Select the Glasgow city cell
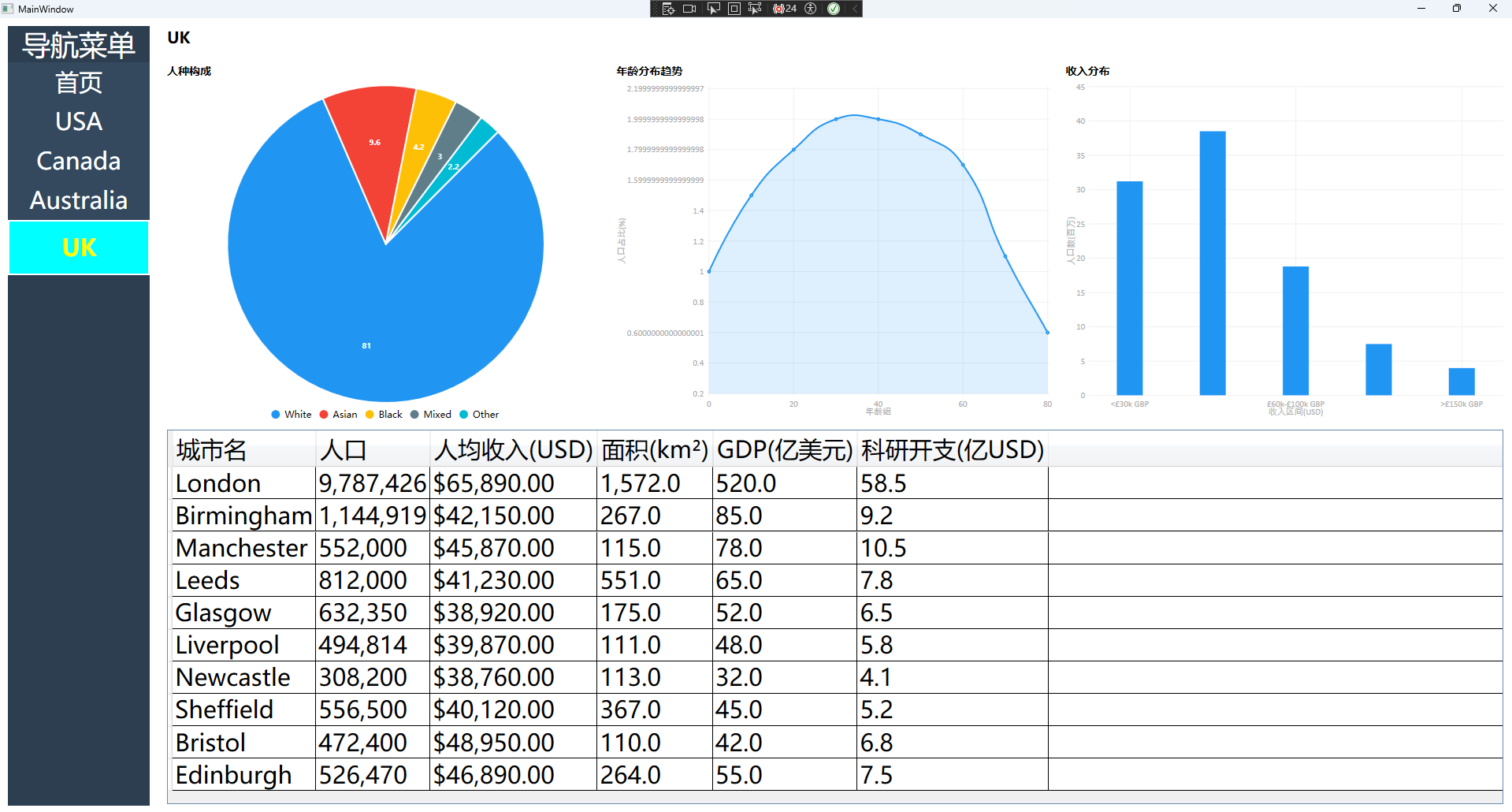 click(x=244, y=613)
